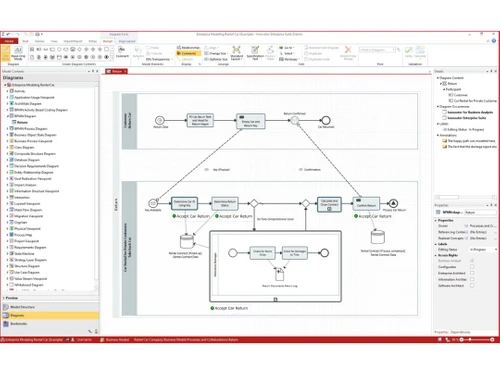
Task: Click the Standard Layout arrange icon
Action: (x=236, y=53)
